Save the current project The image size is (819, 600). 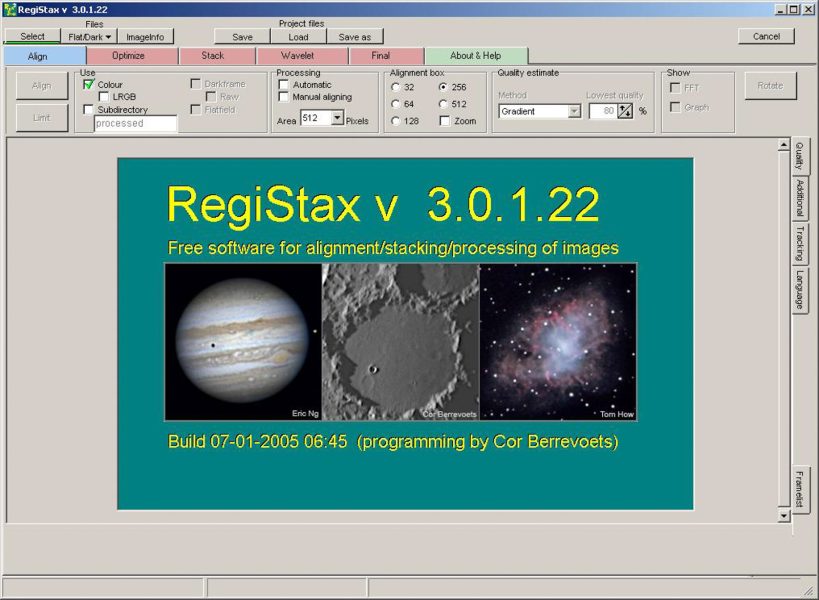pyautogui.click(x=240, y=36)
